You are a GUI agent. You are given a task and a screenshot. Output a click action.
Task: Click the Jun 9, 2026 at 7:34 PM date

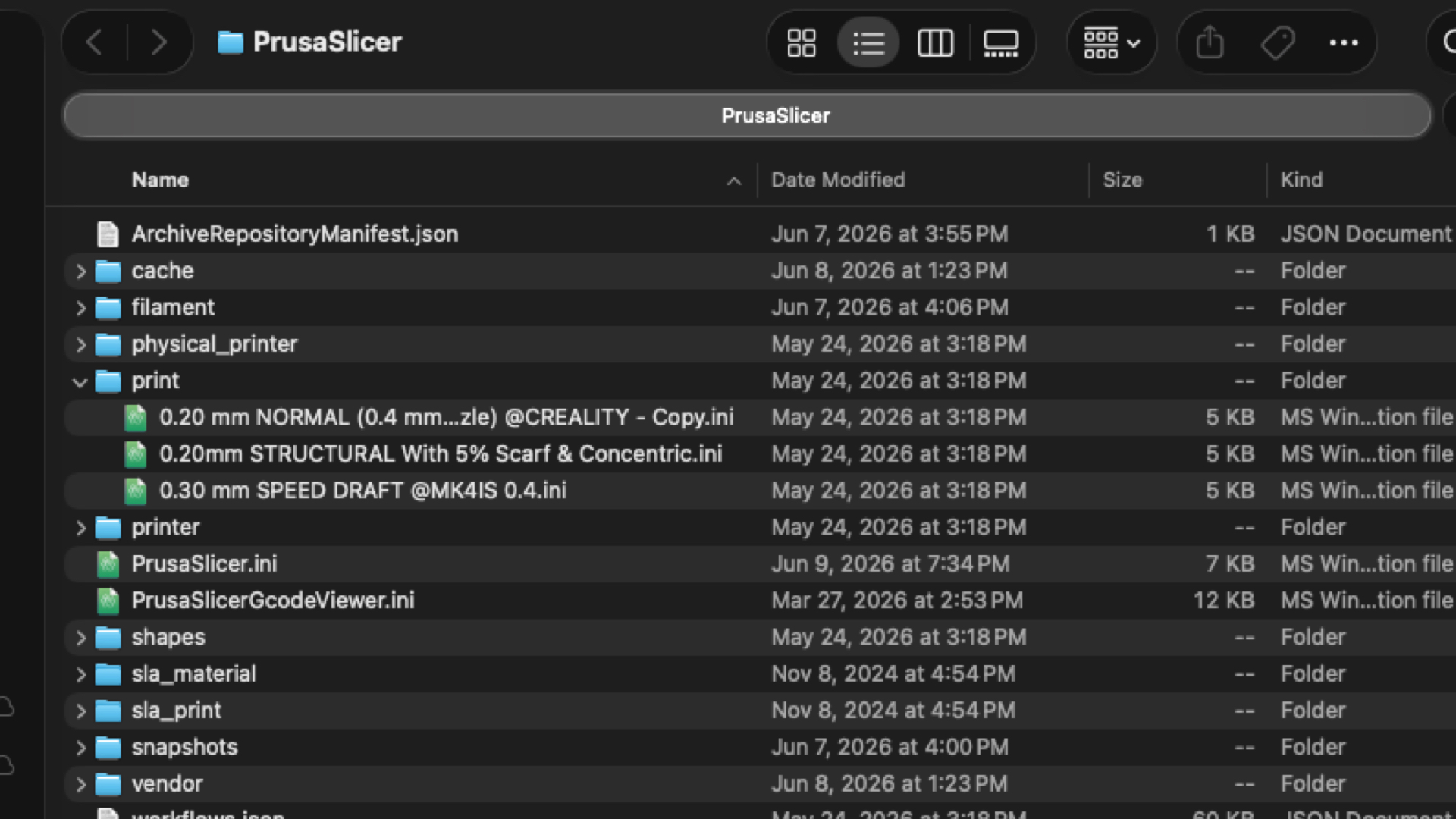point(890,563)
